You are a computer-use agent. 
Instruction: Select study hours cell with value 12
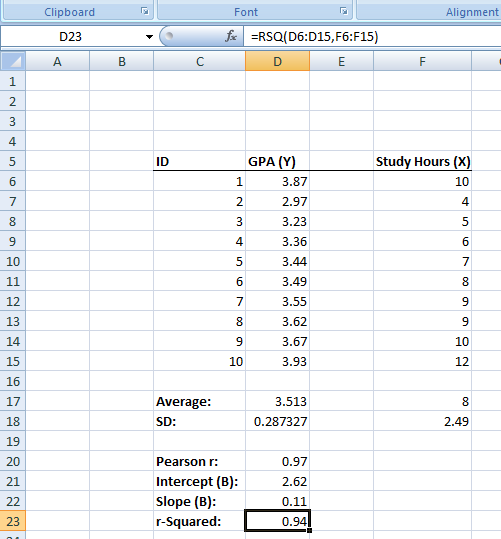tap(422, 361)
